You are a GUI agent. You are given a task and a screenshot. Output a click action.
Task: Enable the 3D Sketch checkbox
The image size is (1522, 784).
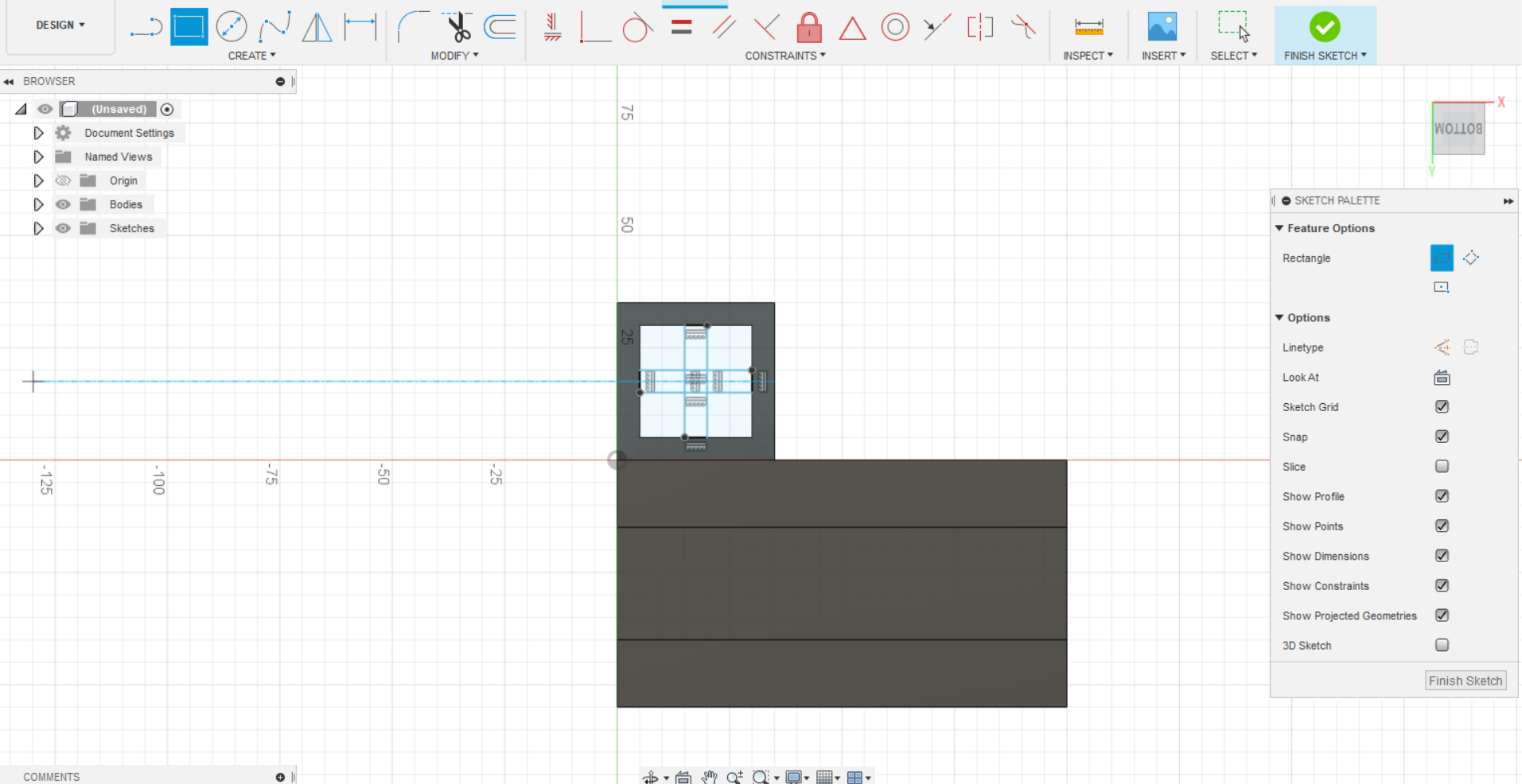(x=1442, y=645)
